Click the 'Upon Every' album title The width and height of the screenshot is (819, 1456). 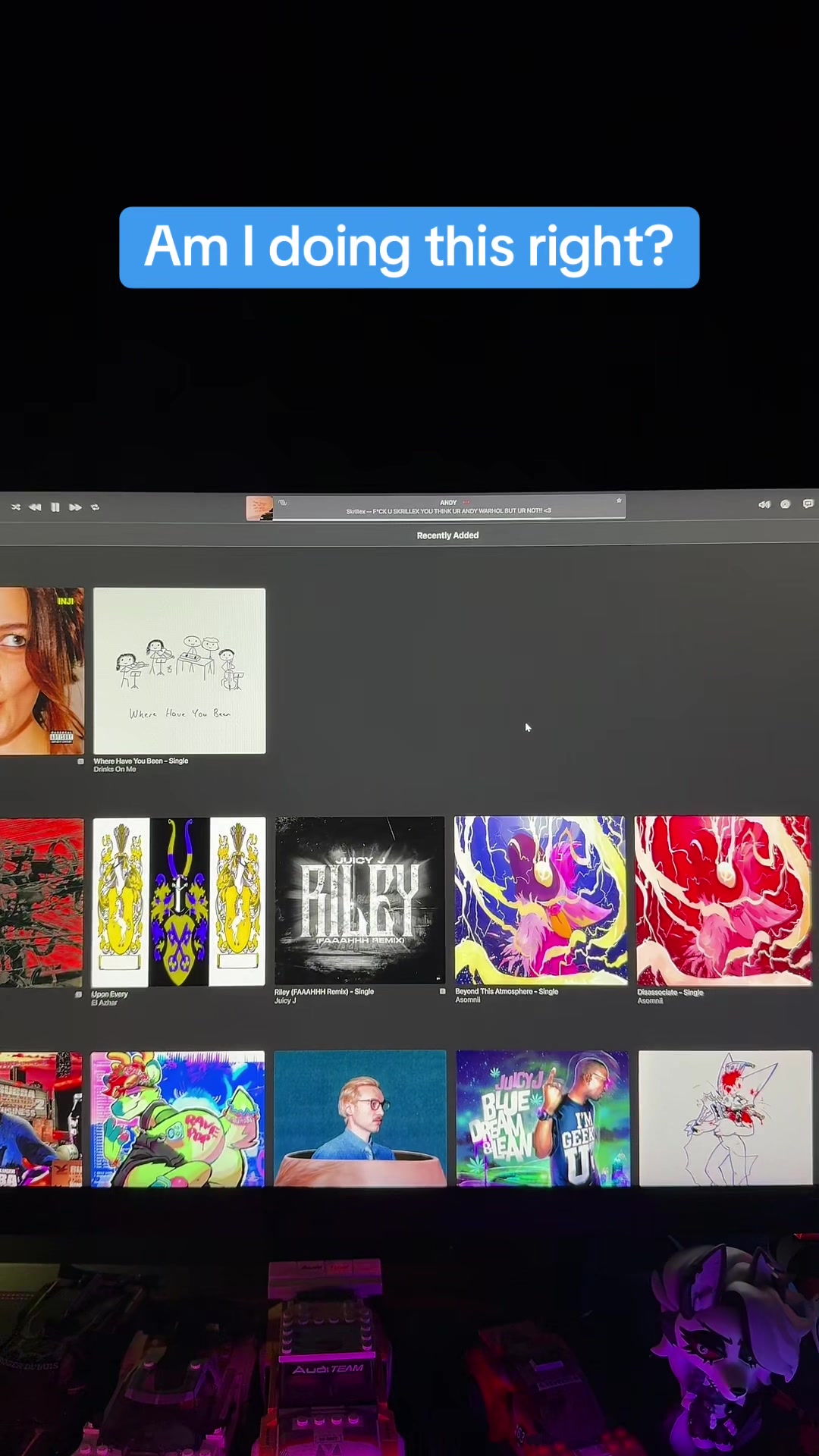110,994
